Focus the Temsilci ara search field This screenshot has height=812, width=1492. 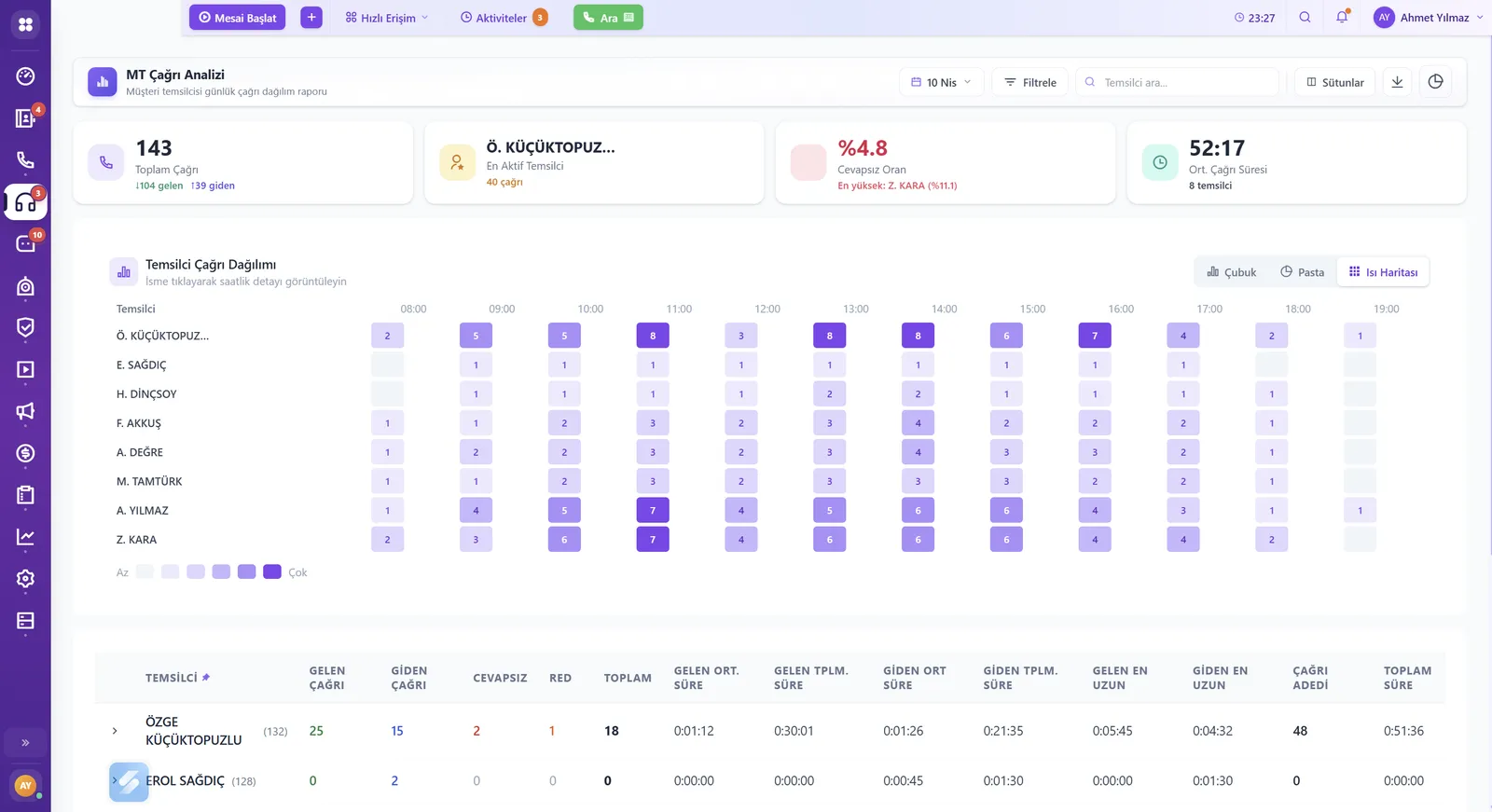point(1177,82)
